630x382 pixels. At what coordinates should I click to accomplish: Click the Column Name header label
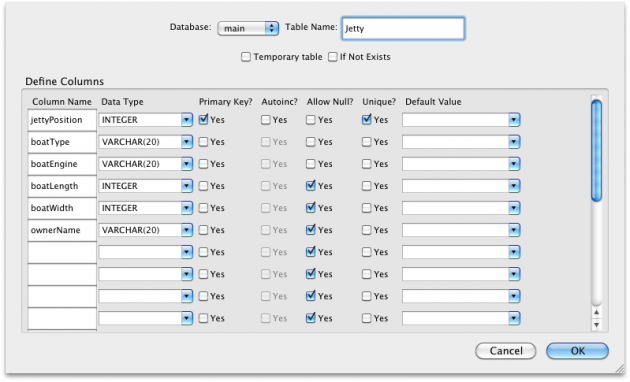coord(62,102)
